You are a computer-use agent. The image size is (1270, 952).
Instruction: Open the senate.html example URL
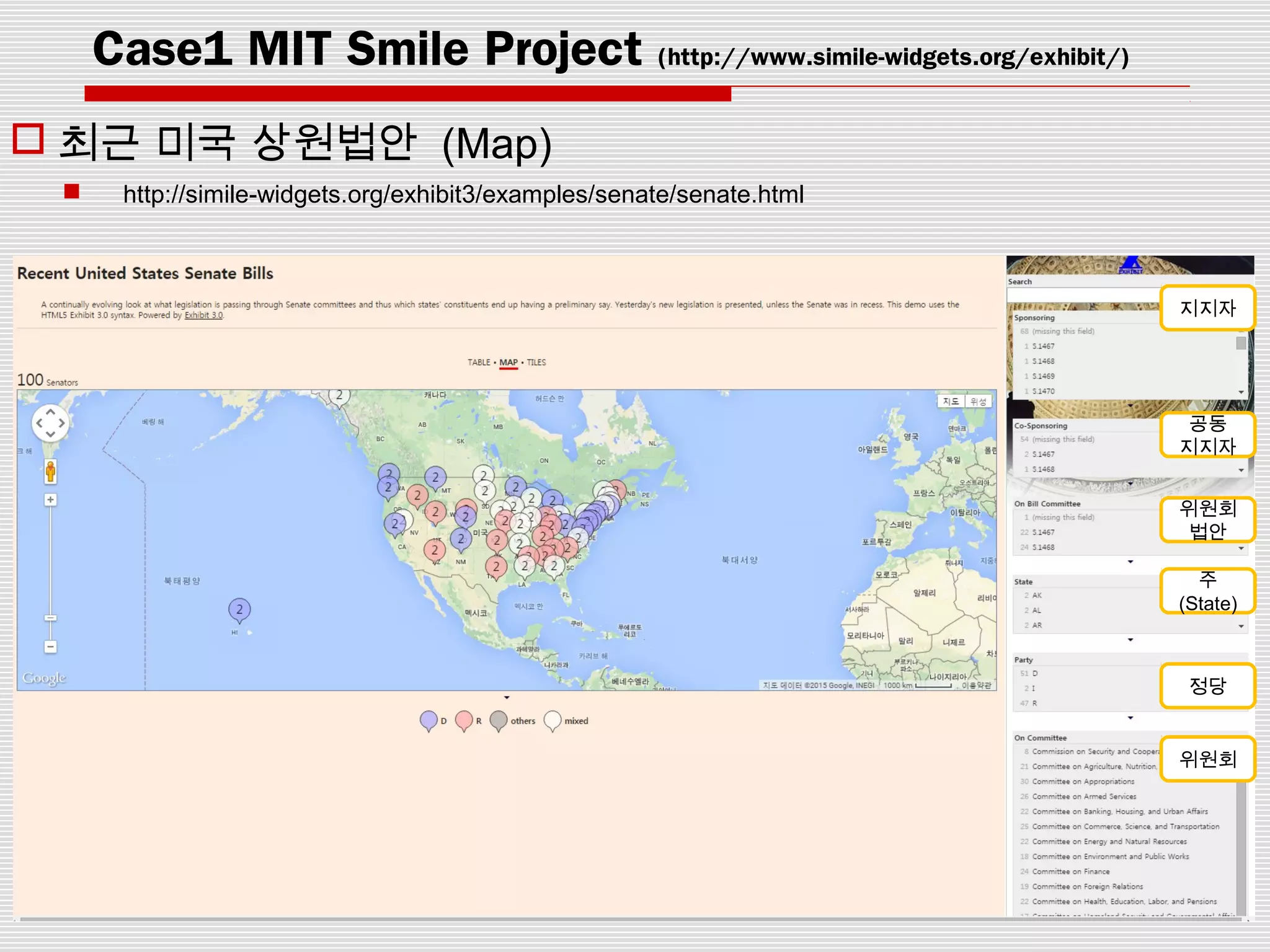pyautogui.click(x=463, y=195)
